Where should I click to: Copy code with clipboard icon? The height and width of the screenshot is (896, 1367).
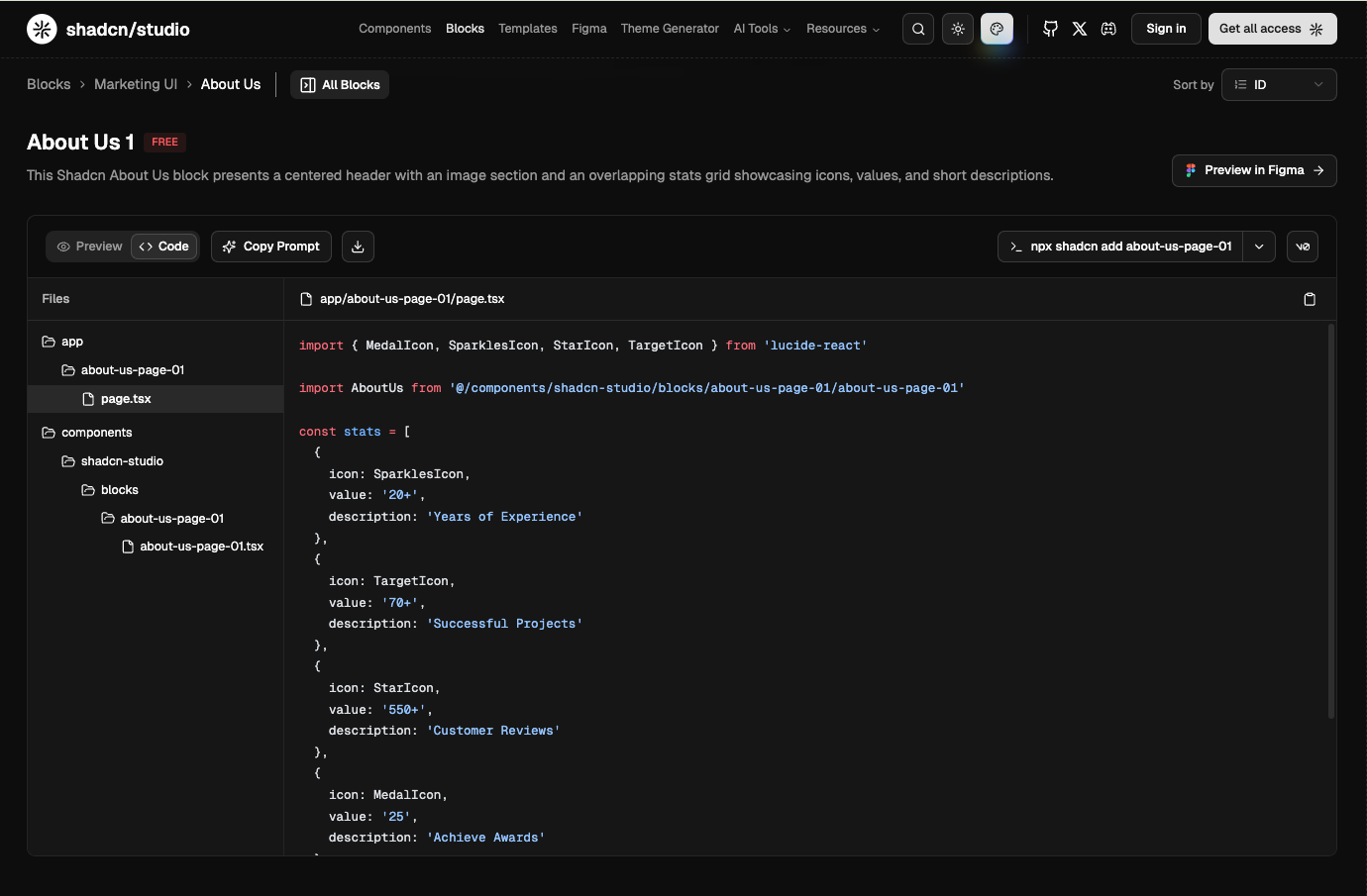1310,299
